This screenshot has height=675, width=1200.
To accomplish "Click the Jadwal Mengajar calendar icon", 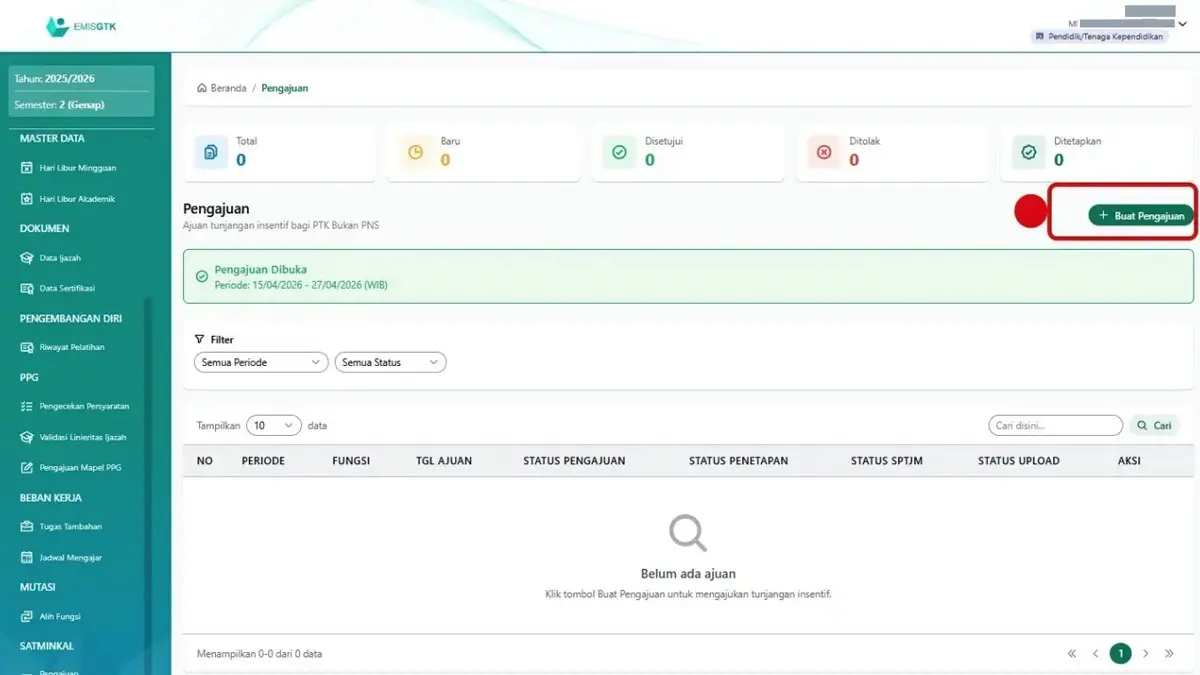I will (x=27, y=557).
